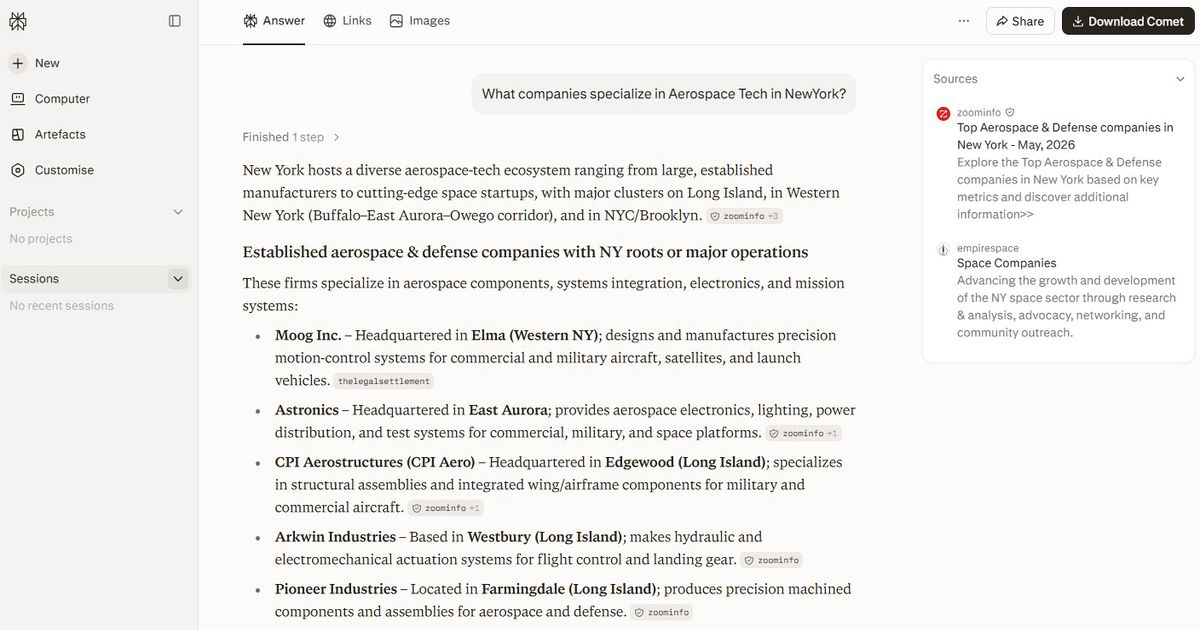
Task: Open Artefacts in sidebar
Action: 48,134
